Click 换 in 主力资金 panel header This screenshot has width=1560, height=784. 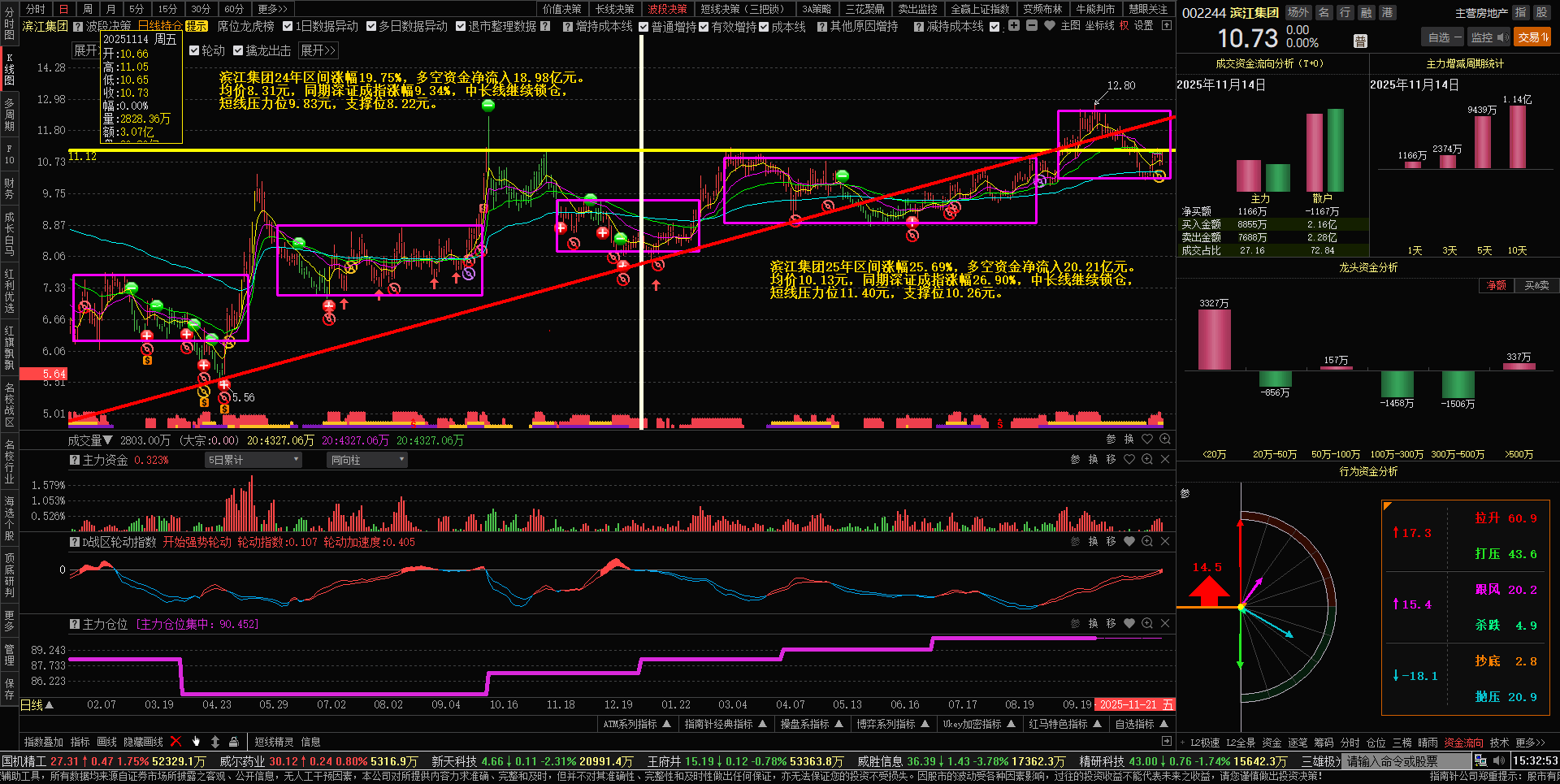1094,459
